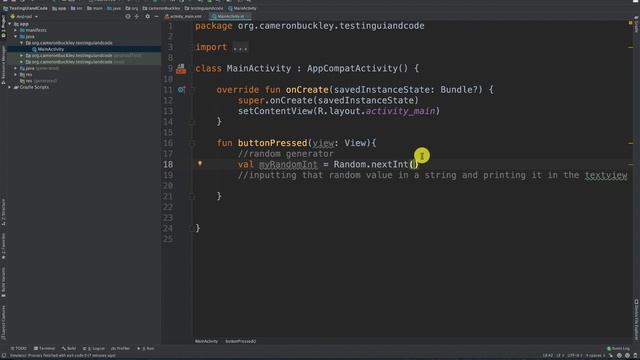Open the Build tool window
The width and height of the screenshot is (640, 360).
[x=69, y=349]
